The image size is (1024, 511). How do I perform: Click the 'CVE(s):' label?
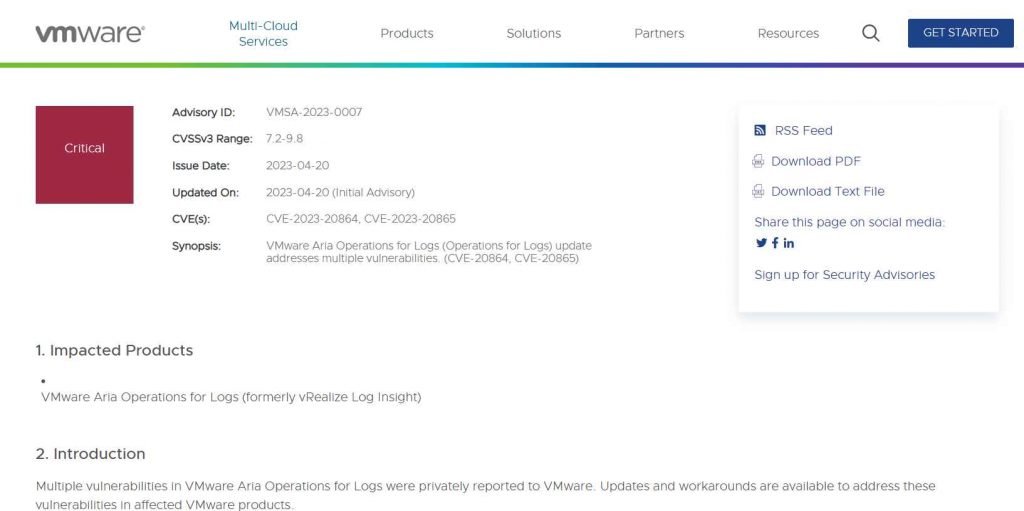(x=191, y=219)
